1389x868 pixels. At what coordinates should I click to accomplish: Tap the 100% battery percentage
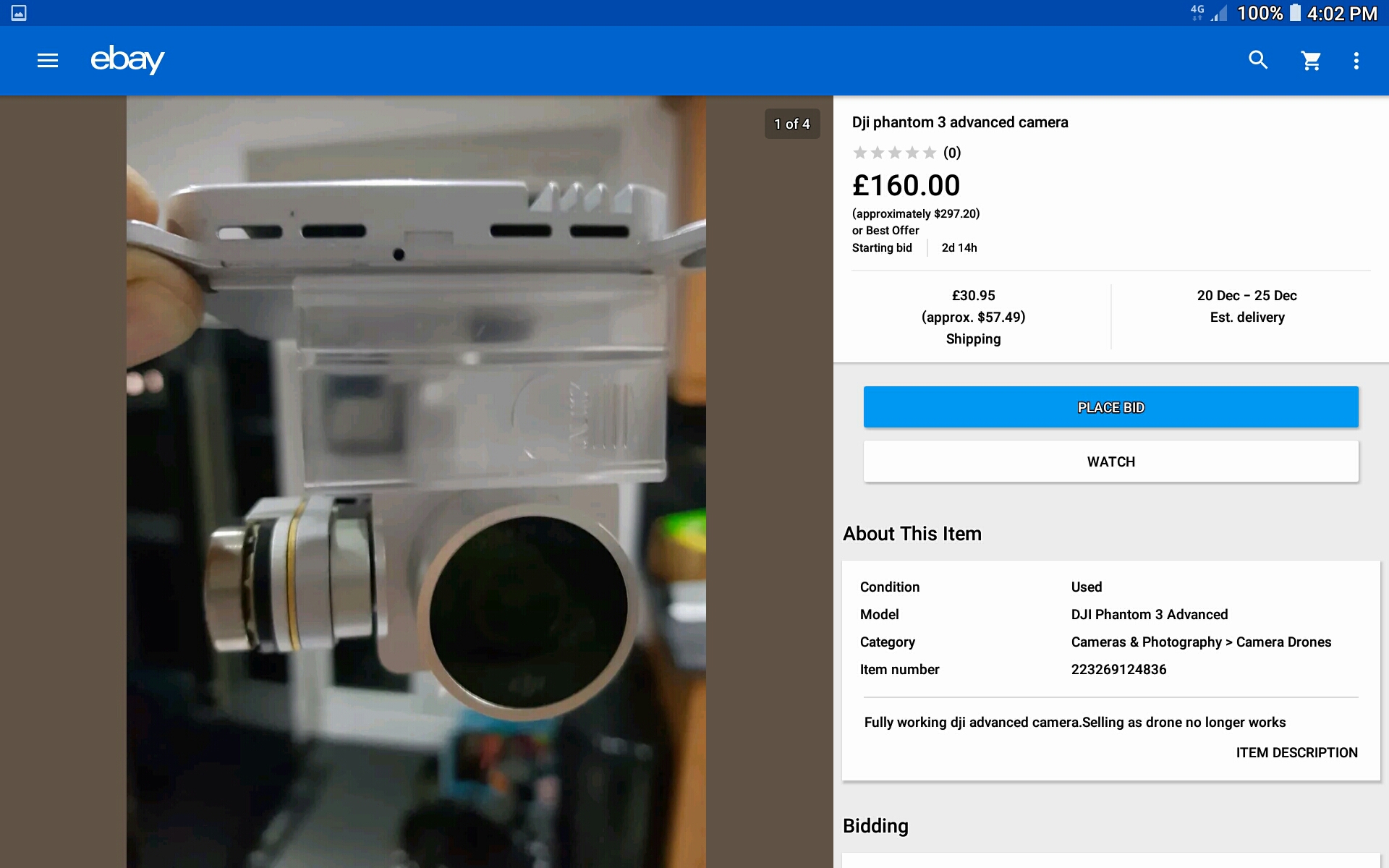tap(1260, 13)
